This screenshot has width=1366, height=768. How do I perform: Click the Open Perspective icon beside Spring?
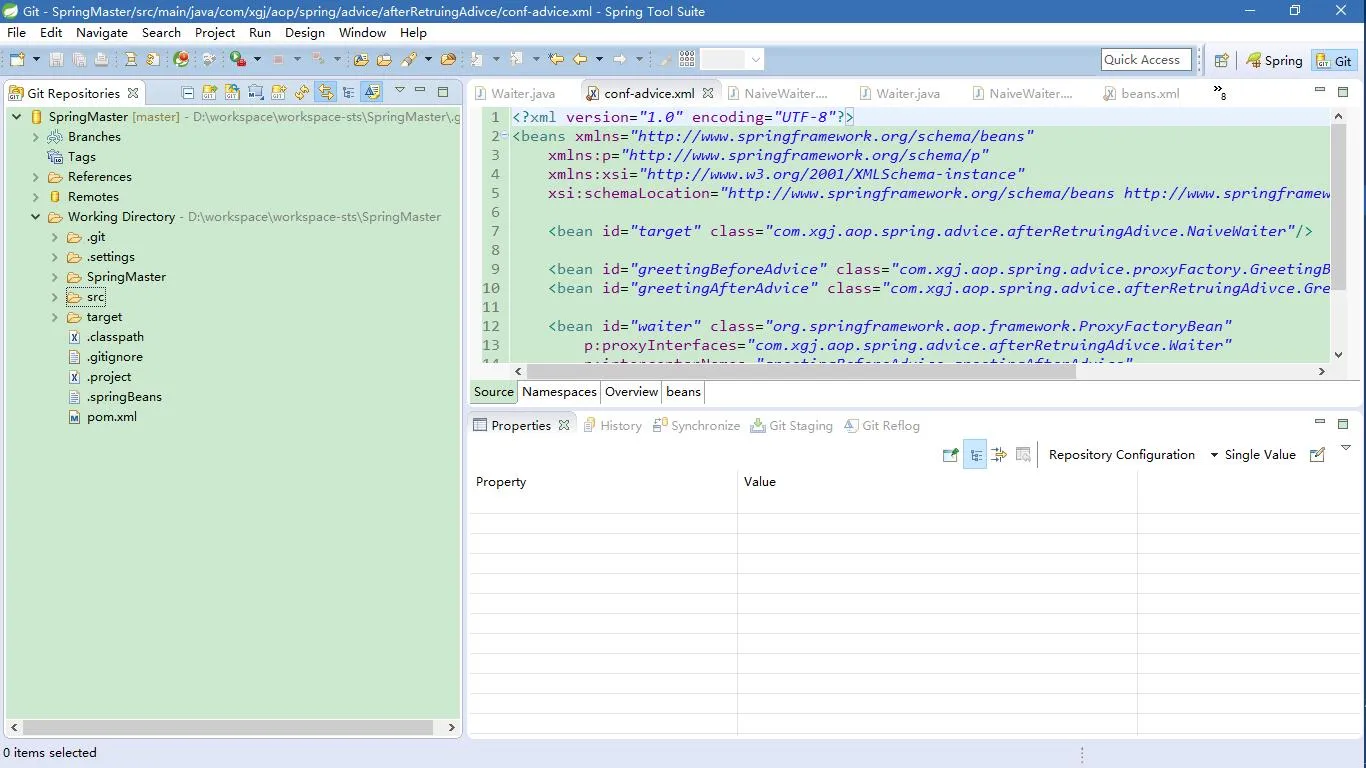pos(1221,60)
